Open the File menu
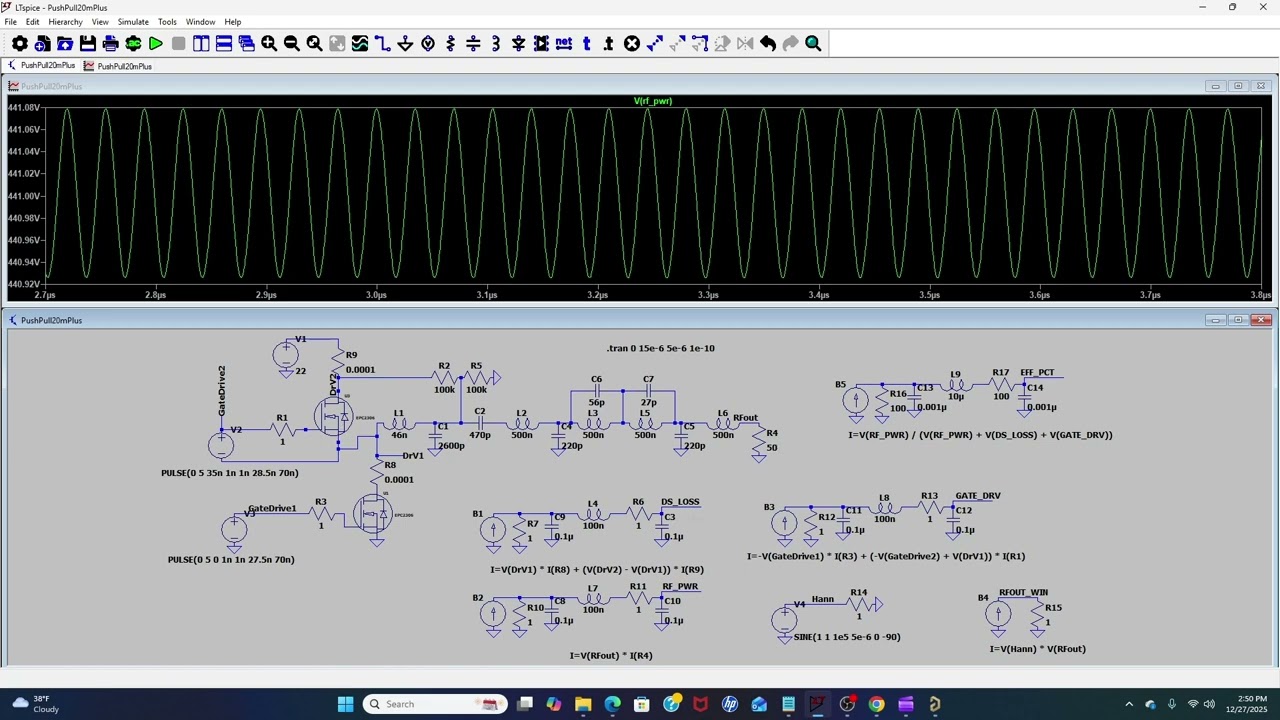The width and height of the screenshot is (1280, 720). click(x=10, y=21)
